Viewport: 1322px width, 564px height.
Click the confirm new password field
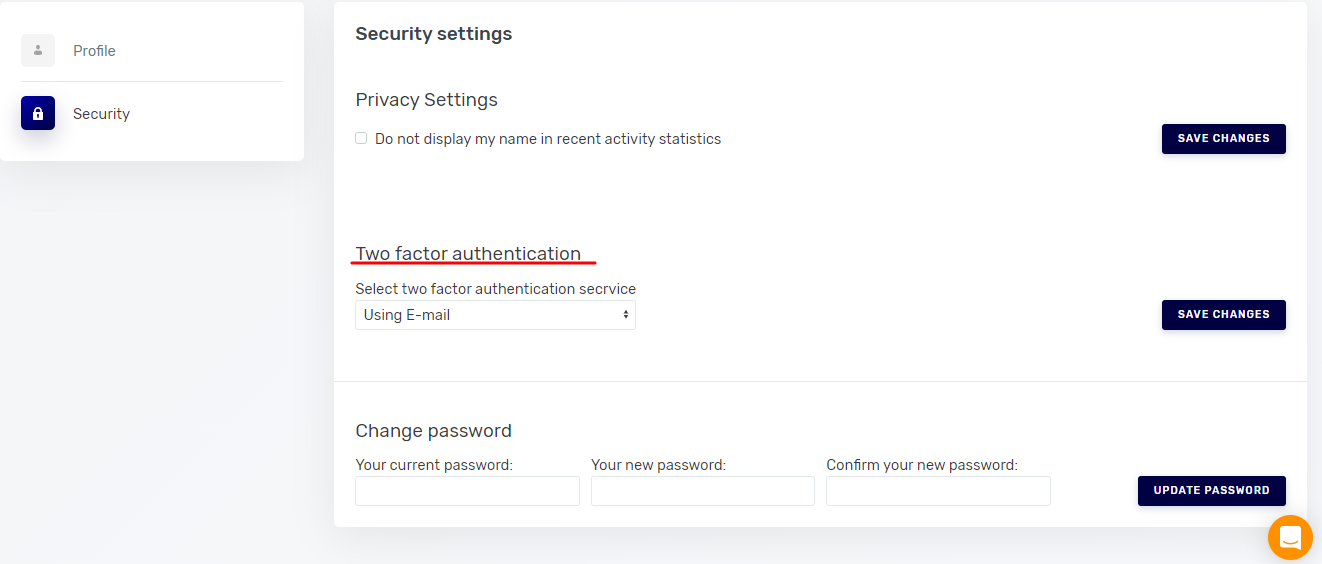pos(938,491)
